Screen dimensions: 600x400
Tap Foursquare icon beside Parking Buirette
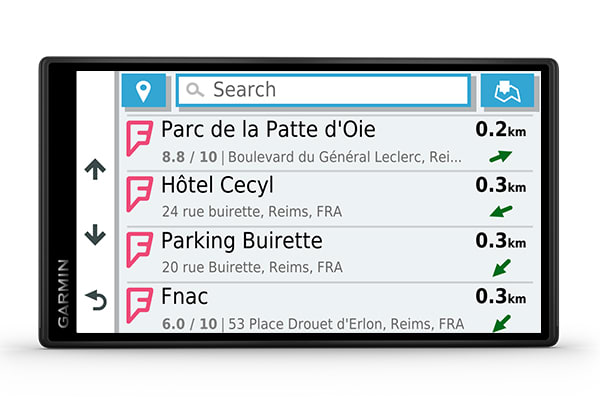pyautogui.click(x=141, y=251)
